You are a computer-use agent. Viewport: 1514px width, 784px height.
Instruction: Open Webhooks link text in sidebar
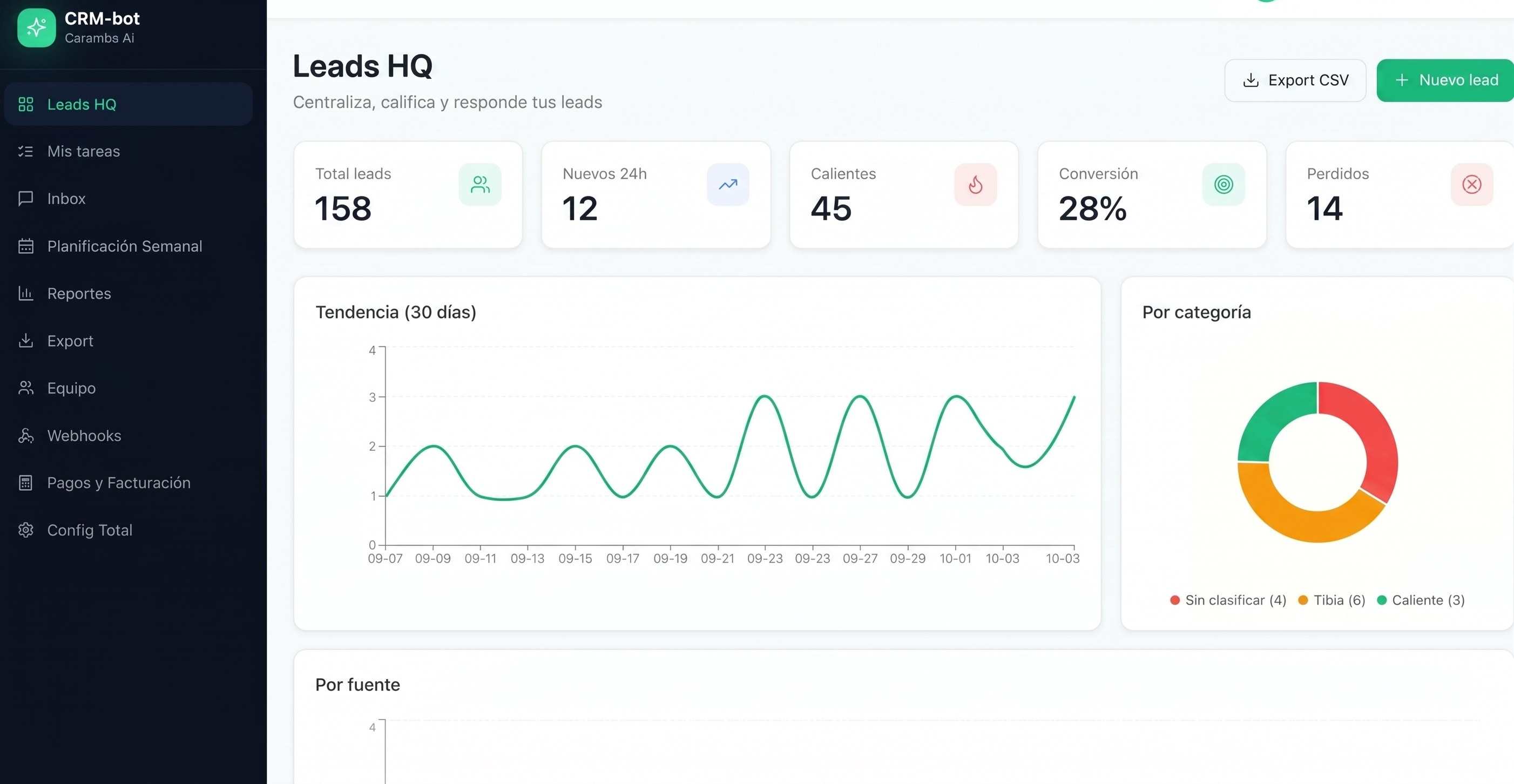84,436
